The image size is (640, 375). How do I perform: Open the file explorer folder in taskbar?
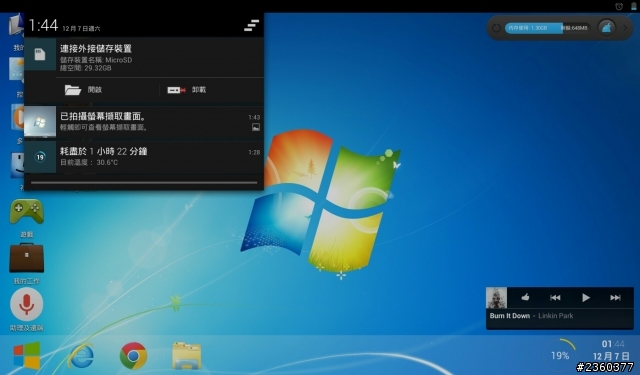point(187,356)
